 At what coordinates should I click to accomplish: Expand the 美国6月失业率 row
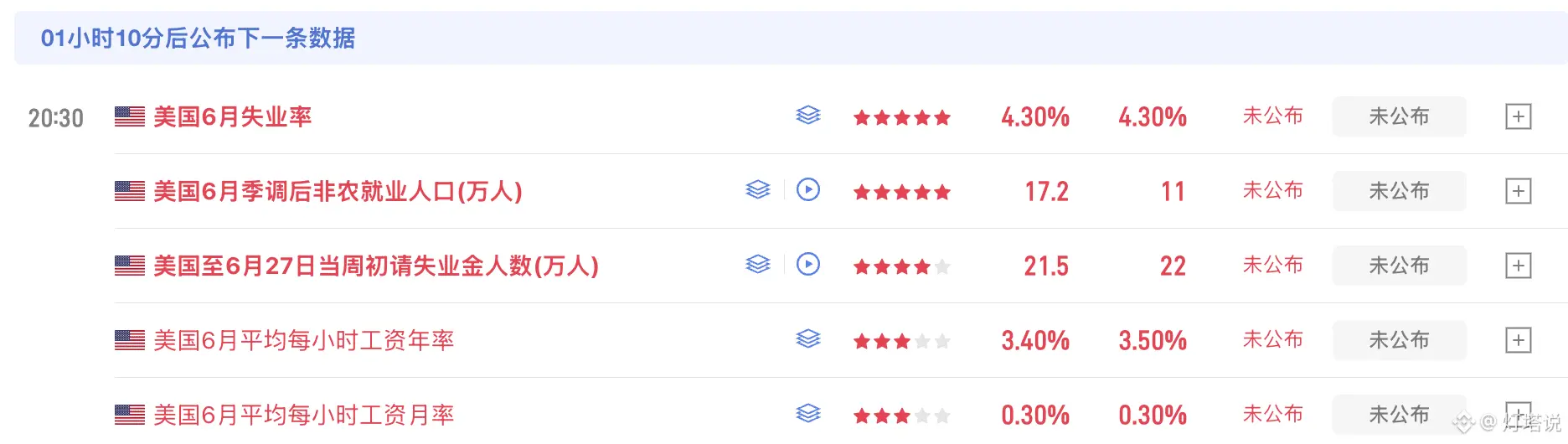[1518, 116]
